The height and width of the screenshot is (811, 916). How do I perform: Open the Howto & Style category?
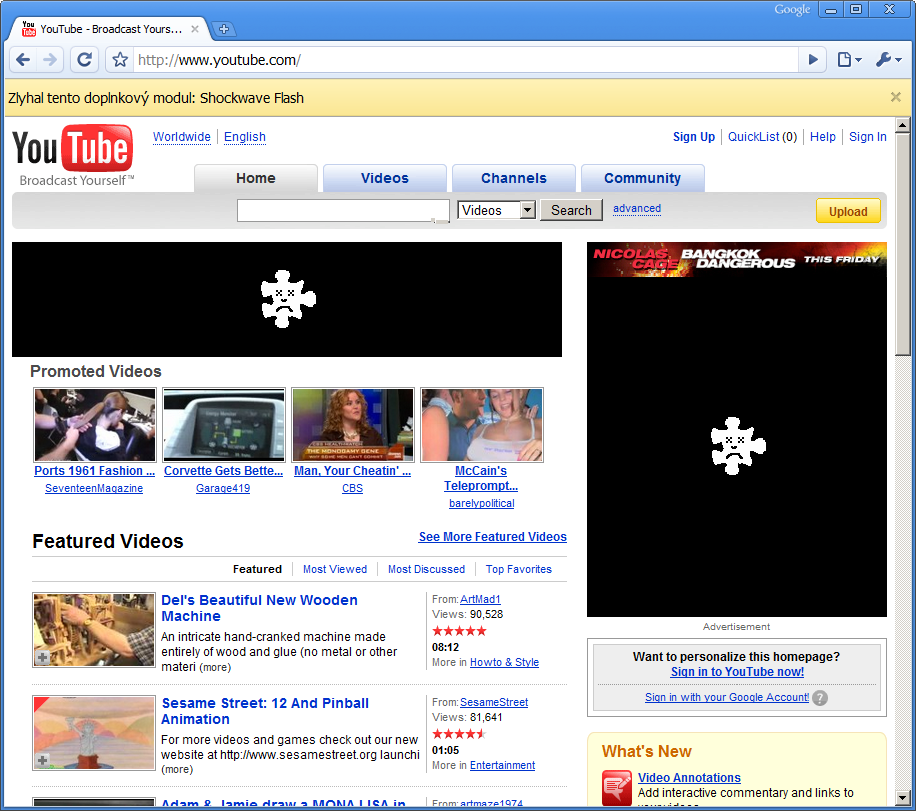click(504, 663)
